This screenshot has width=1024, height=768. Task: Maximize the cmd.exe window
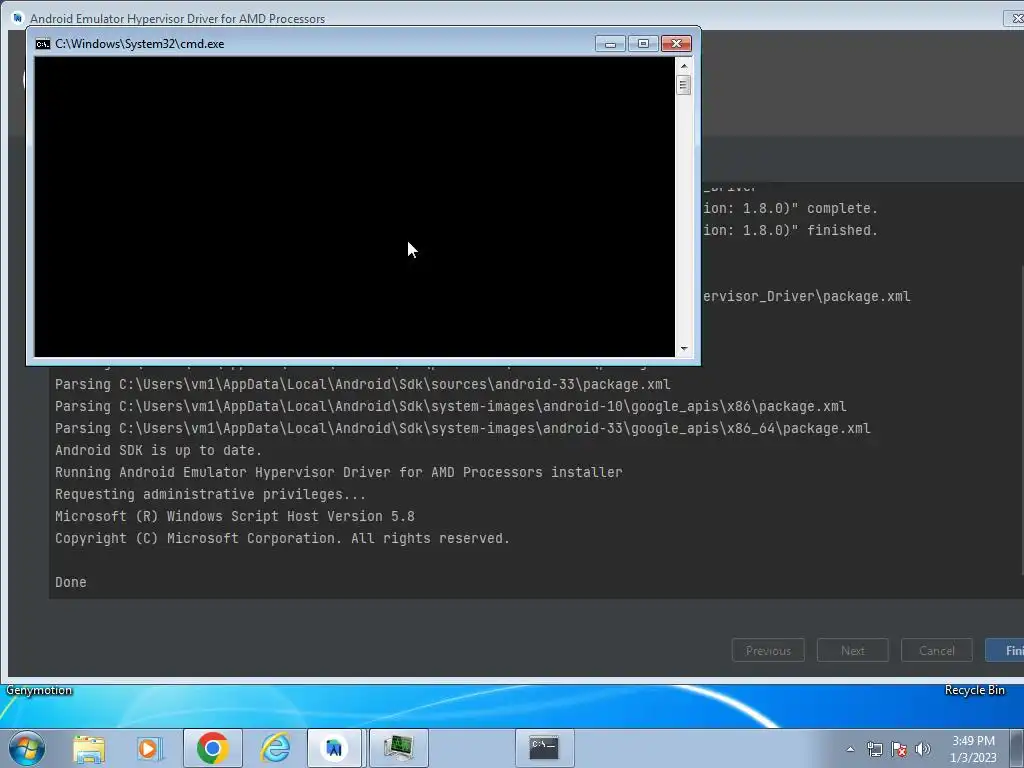[643, 44]
